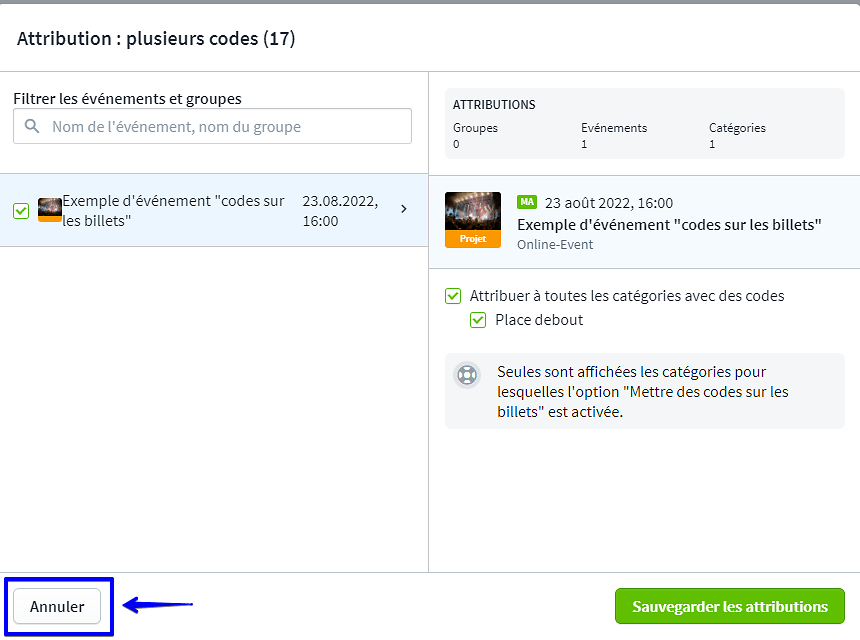Click the small event thumbnail in the left list
This screenshot has width=860, height=640.
[x=50, y=210]
